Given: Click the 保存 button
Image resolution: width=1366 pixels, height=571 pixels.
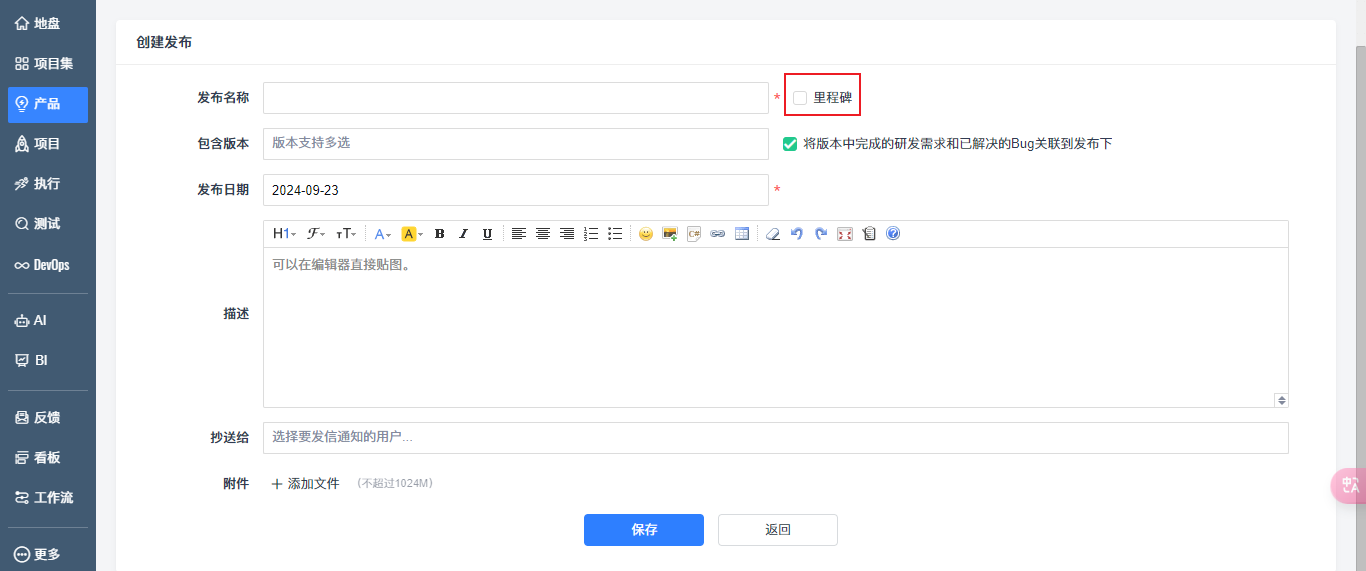Looking at the screenshot, I should tap(643, 530).
